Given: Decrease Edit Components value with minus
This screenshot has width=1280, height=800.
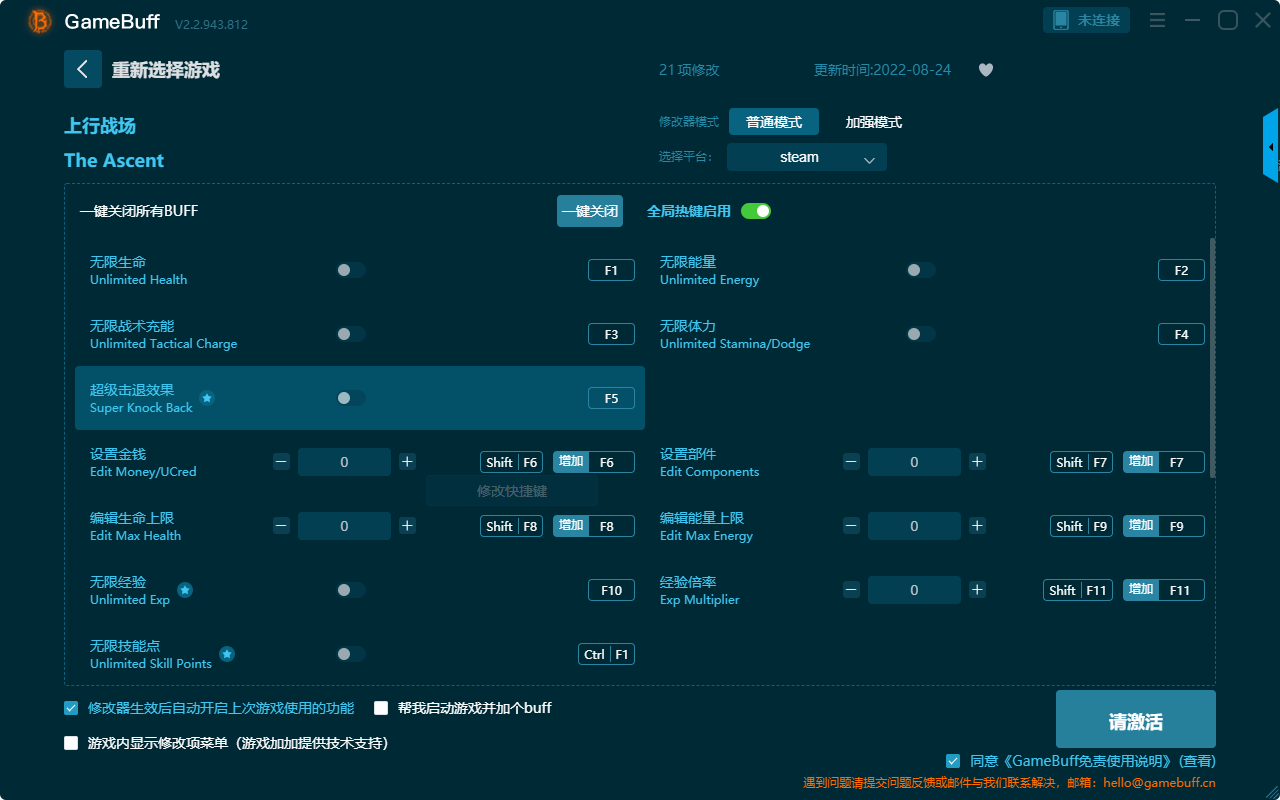Looking at the screenshot, I should click(x=852, y=462).
